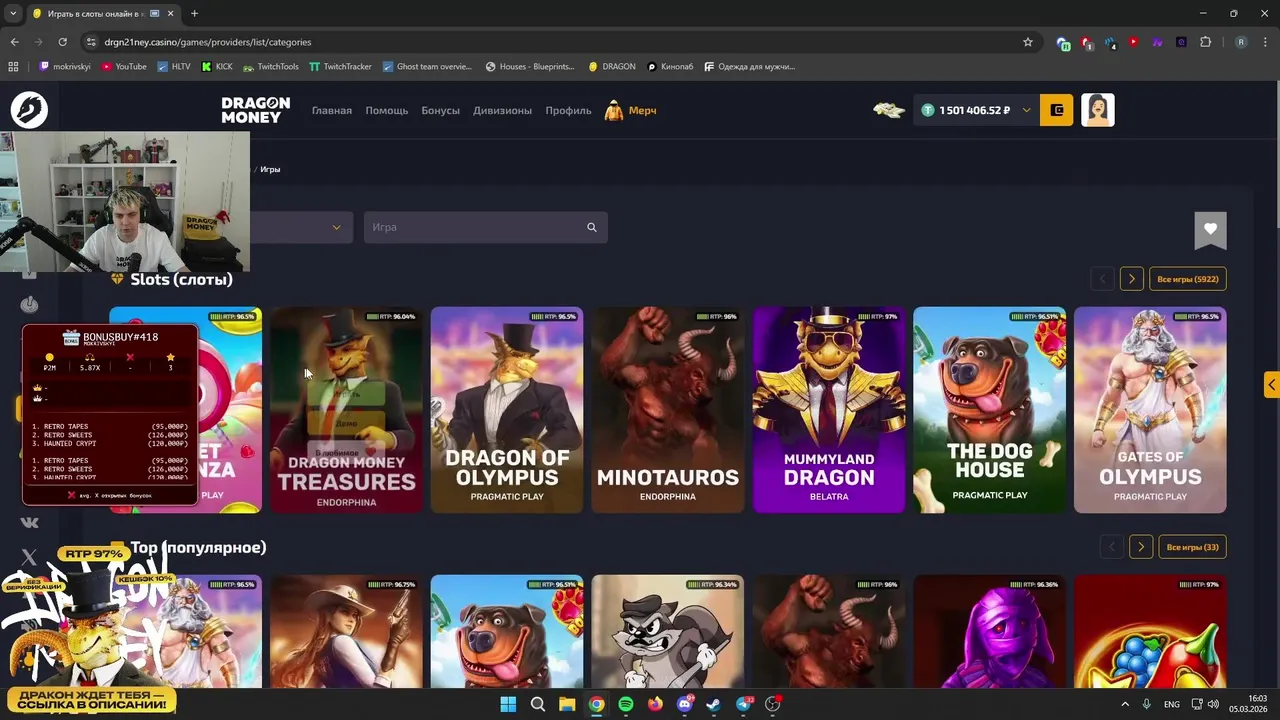The image size is (1280, 720).
Task: Open Windows Start menu
Action: tap(508, 704)
